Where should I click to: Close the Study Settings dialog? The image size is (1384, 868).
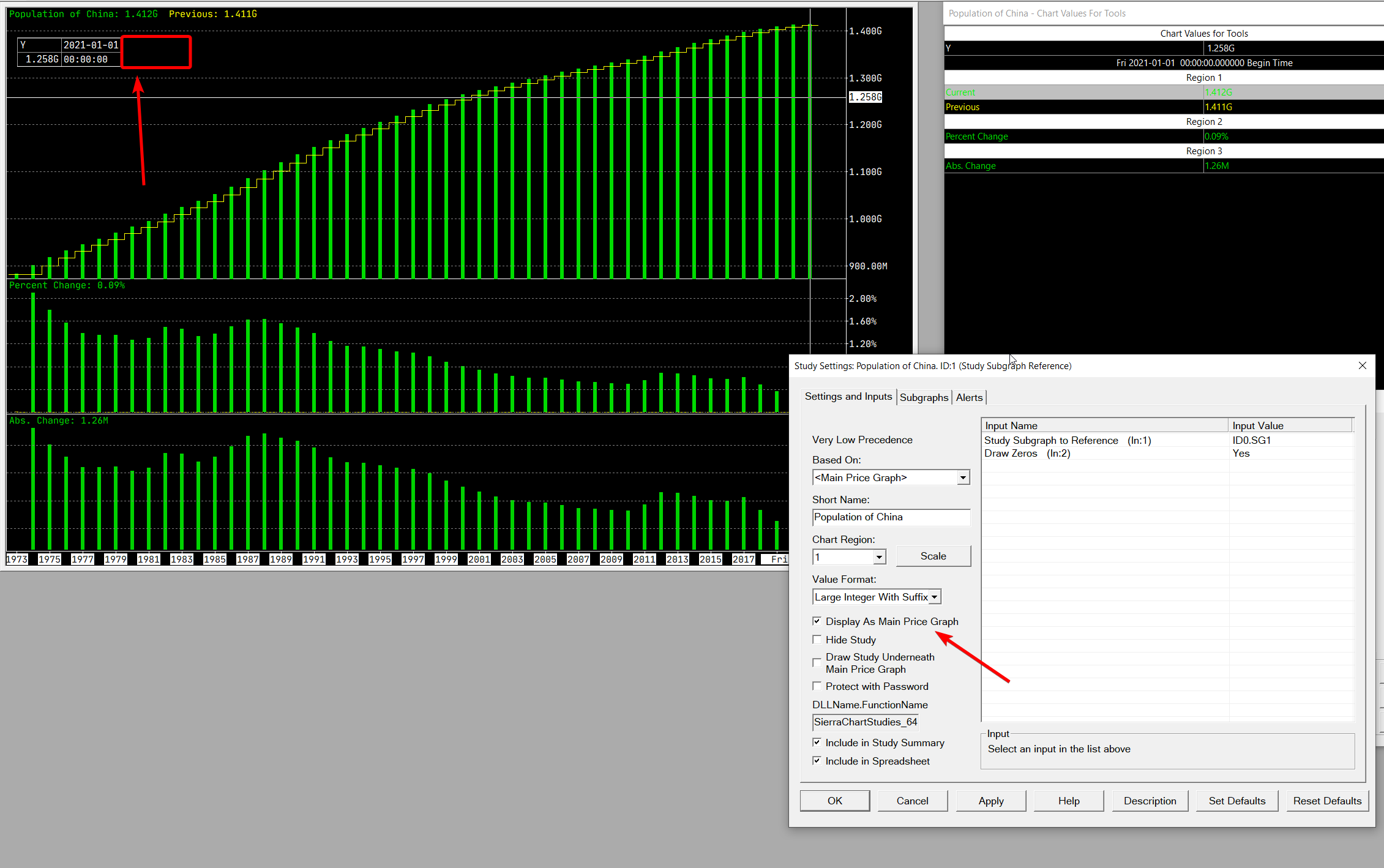coord(1362,365)
